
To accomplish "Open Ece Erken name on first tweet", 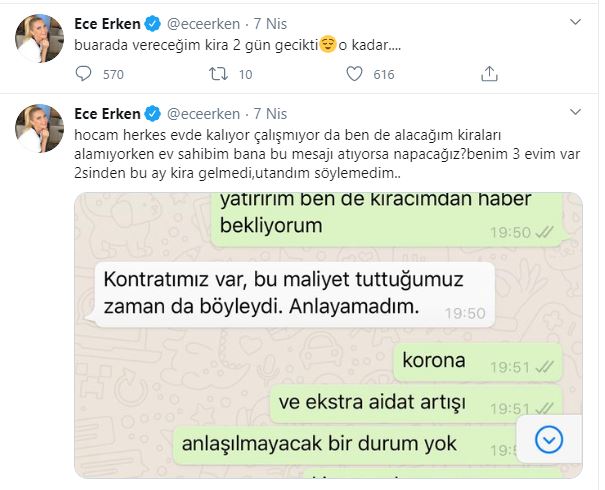I will 107,24.
